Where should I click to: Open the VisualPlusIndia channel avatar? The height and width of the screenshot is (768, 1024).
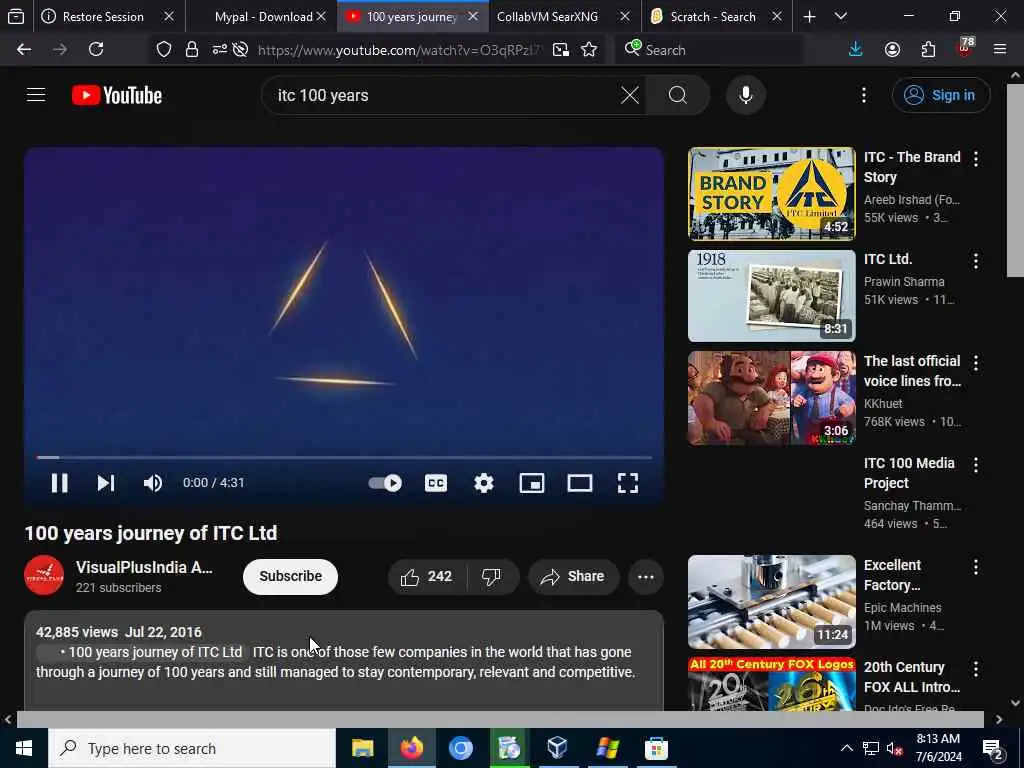44,575
